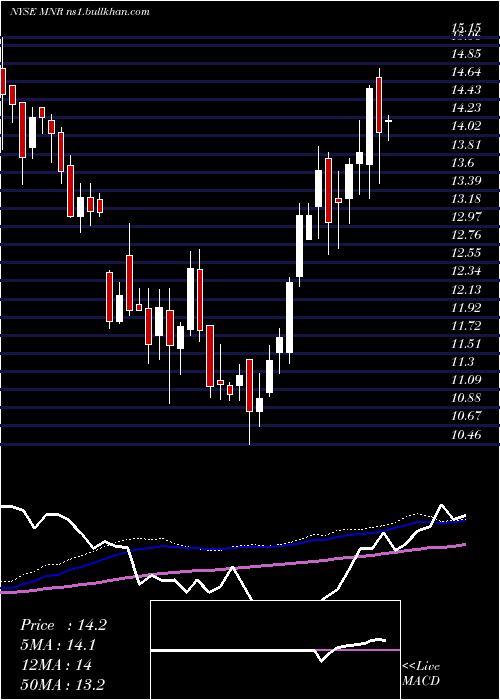Click the 14.02 price axis label
500x700 pixels.
(x=466, y=126)
